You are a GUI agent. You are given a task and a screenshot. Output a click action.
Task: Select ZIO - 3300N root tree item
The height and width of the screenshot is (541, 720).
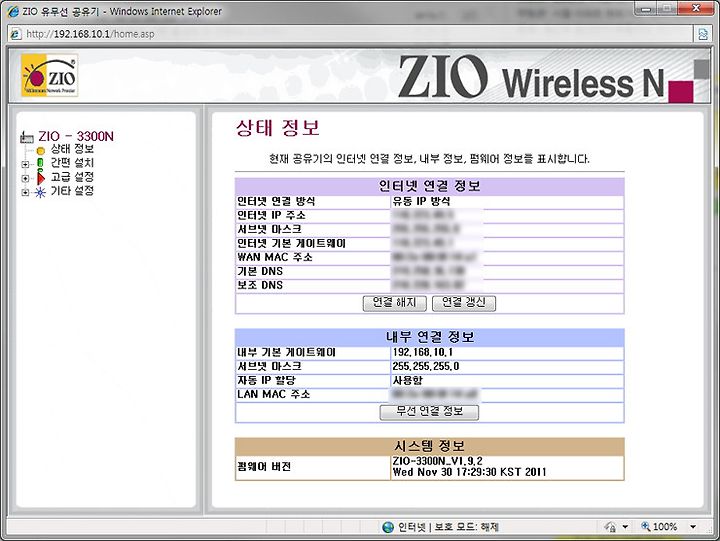(x=76, y=136)
